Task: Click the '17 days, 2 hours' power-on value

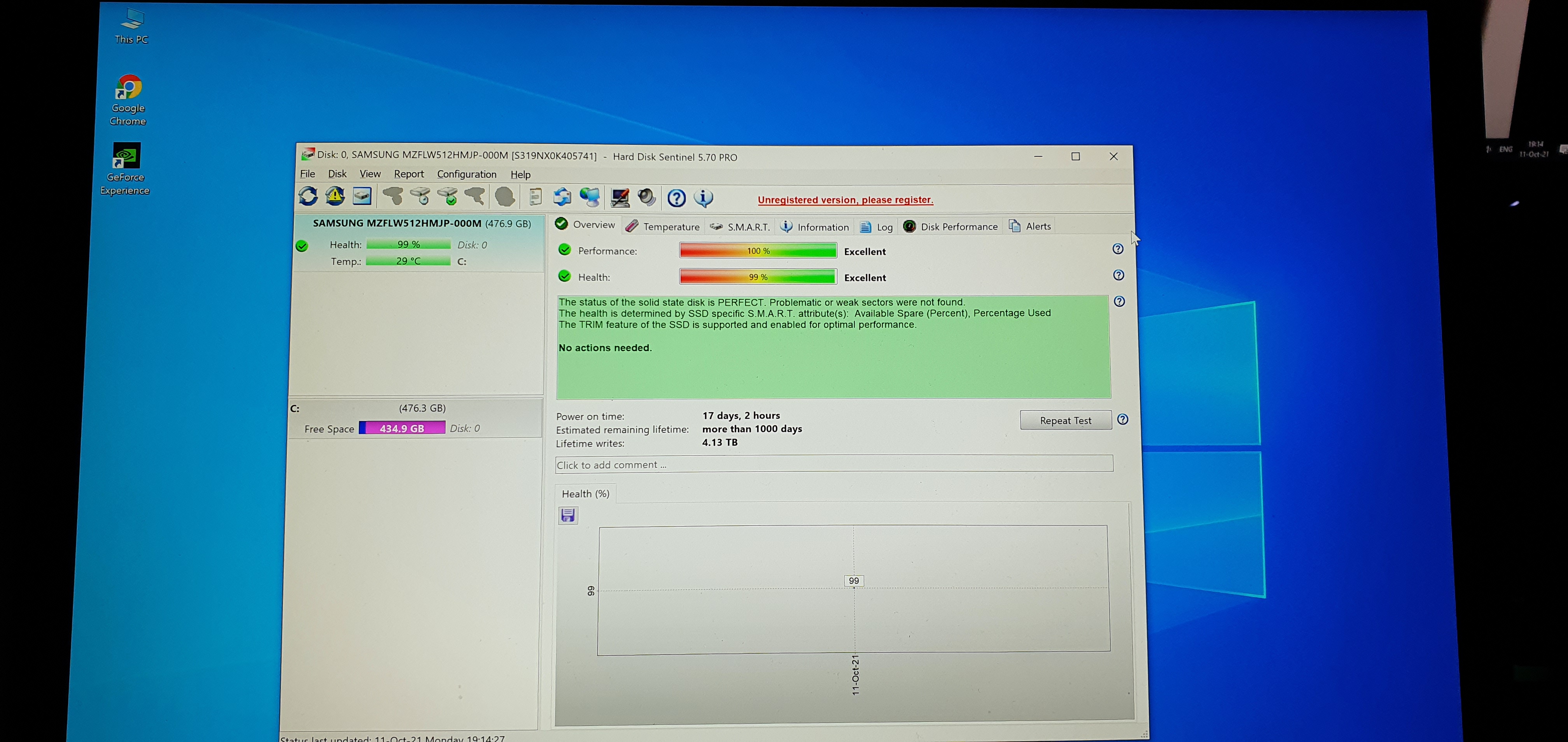Action: click(741, 416)
